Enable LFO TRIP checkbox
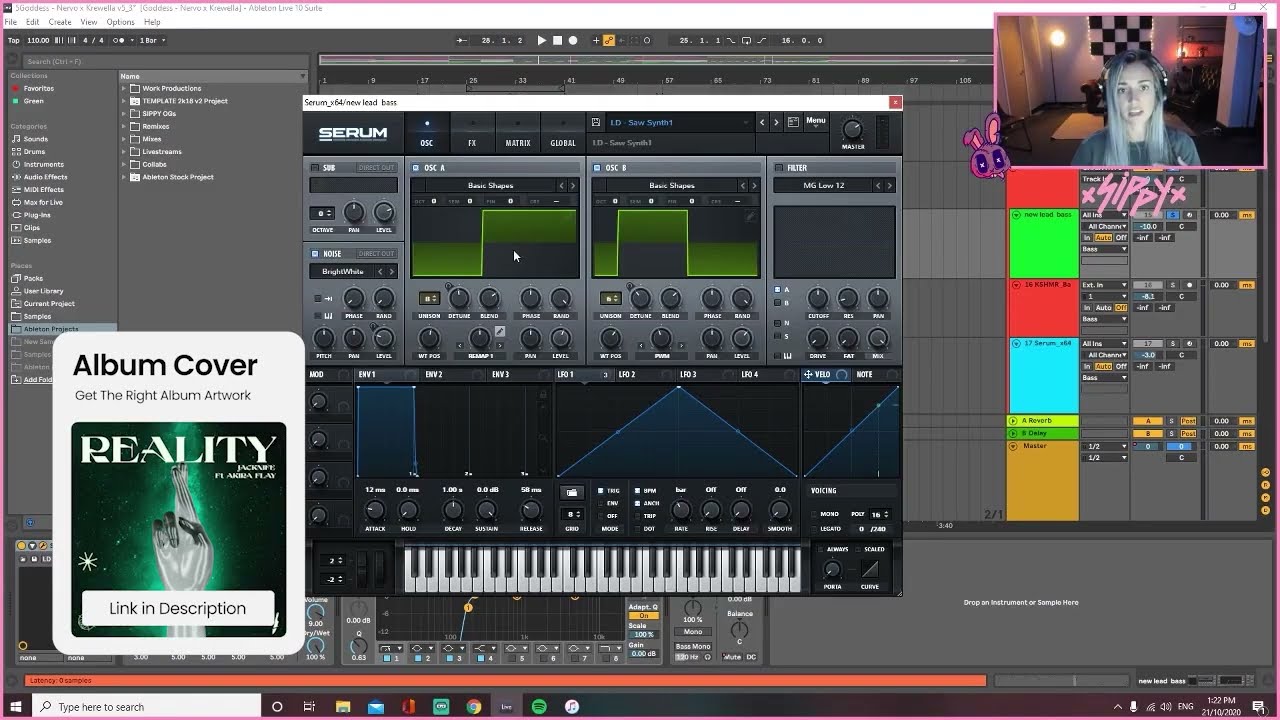This screenshot has height=720, width=1280. tap(639, 515)
